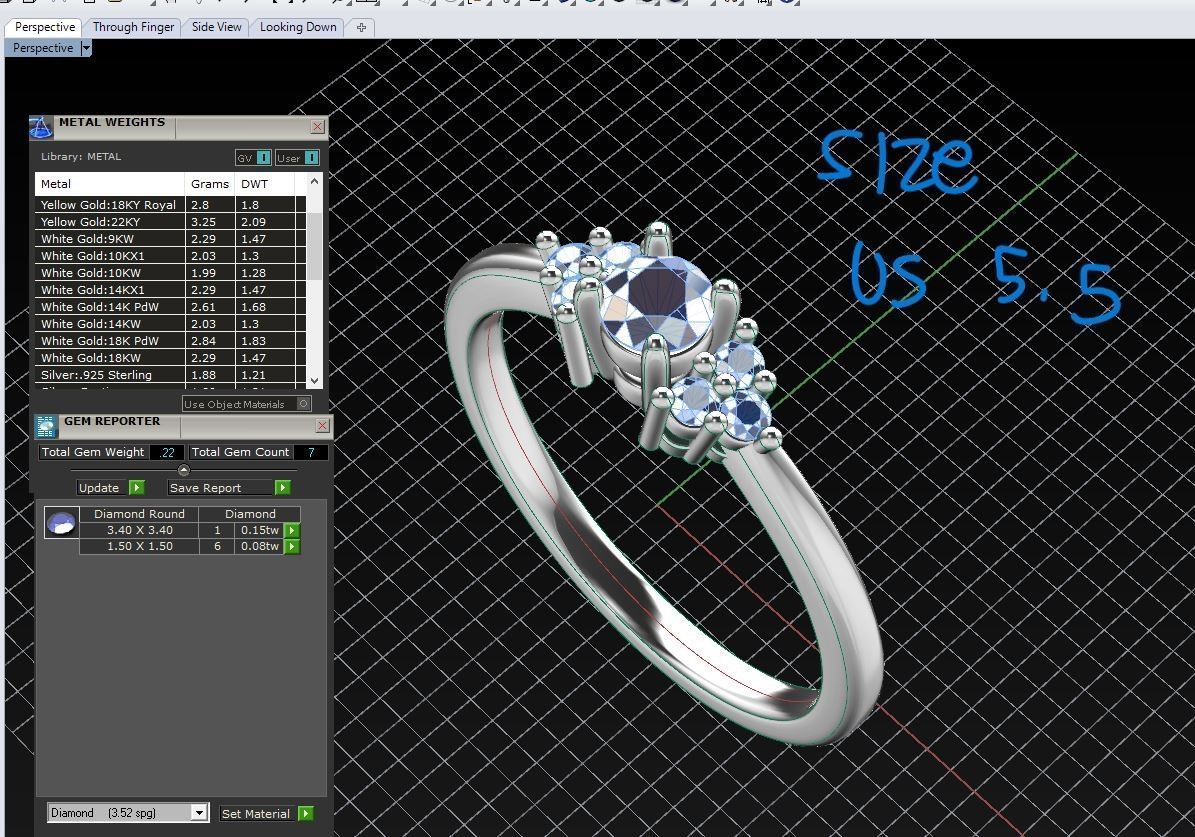Viewport: 1195px width, 837px height.
Task: Click the Metal column header
Action: point(110,184)
